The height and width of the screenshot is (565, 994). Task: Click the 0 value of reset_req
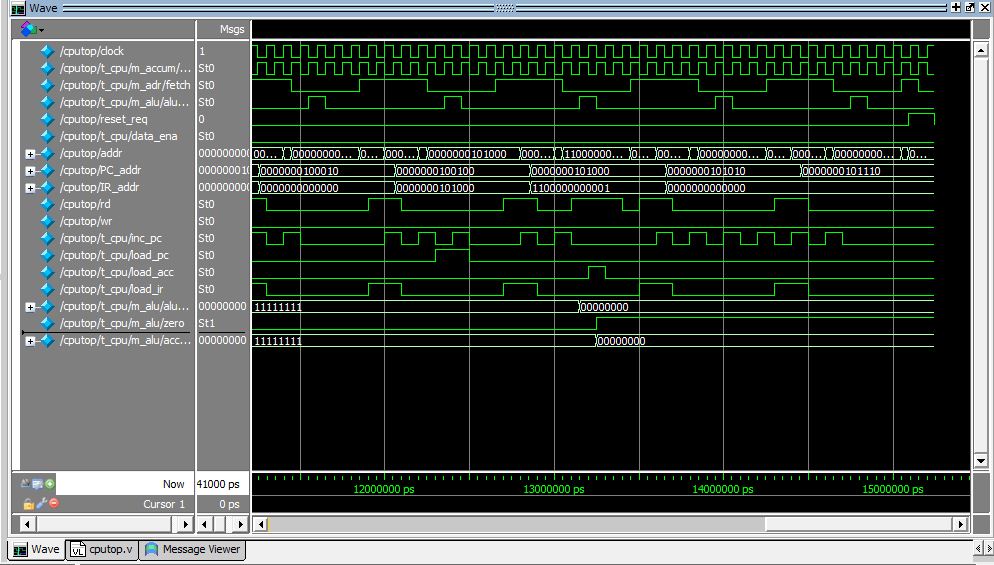coord(202,119)
